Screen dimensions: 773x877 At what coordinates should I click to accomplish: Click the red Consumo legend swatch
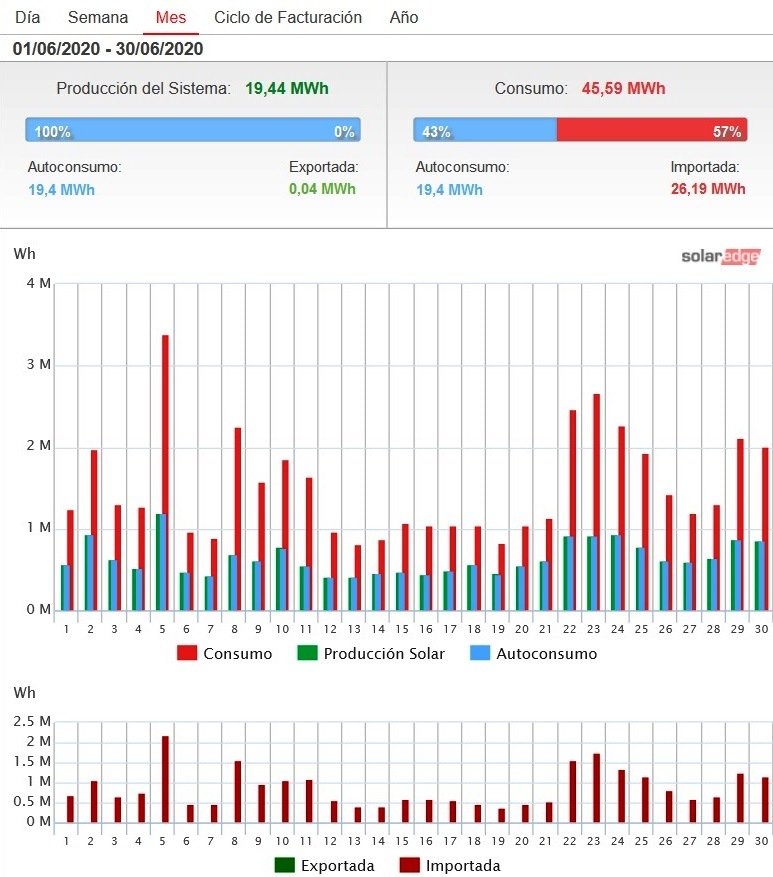(187, 654)
